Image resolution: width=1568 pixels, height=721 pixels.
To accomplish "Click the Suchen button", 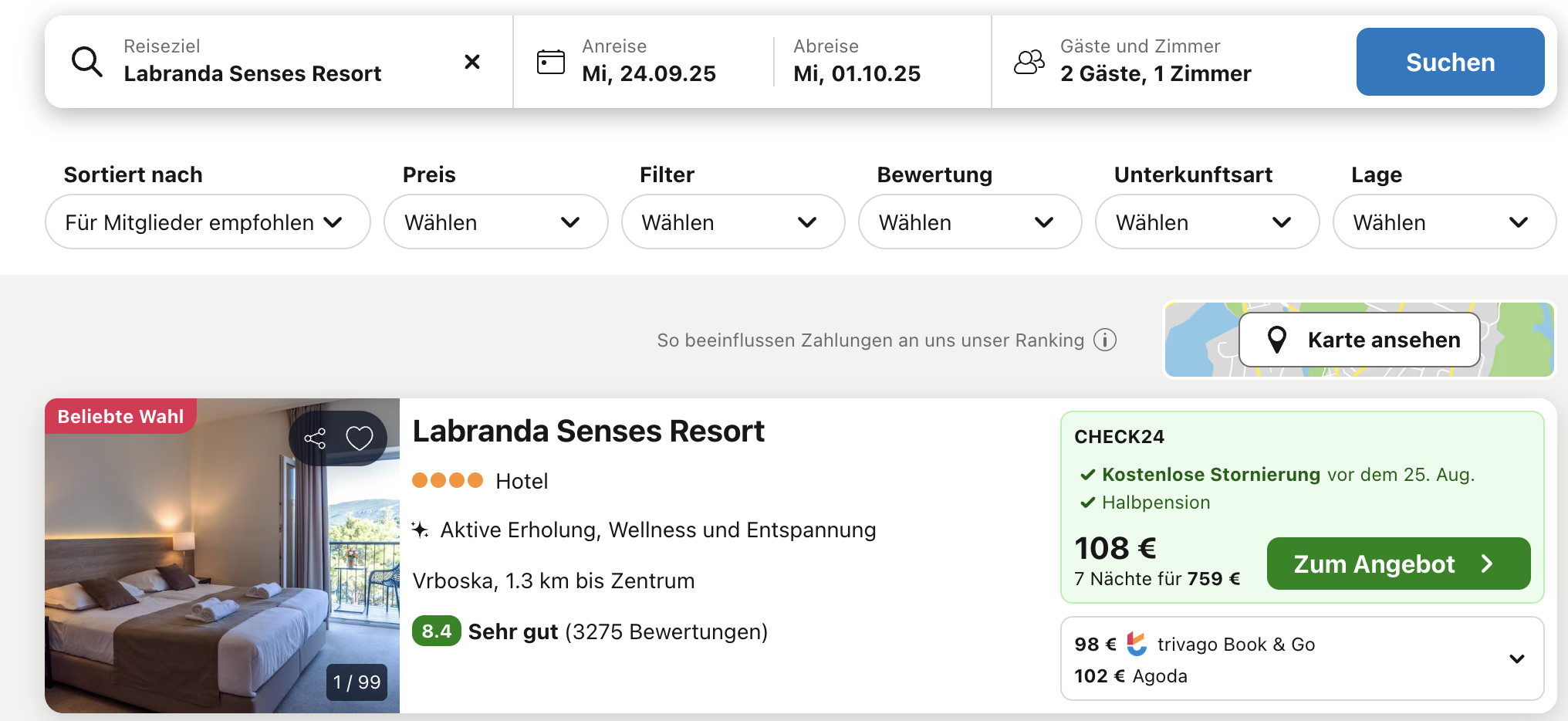I will [x=1451, y=62].
